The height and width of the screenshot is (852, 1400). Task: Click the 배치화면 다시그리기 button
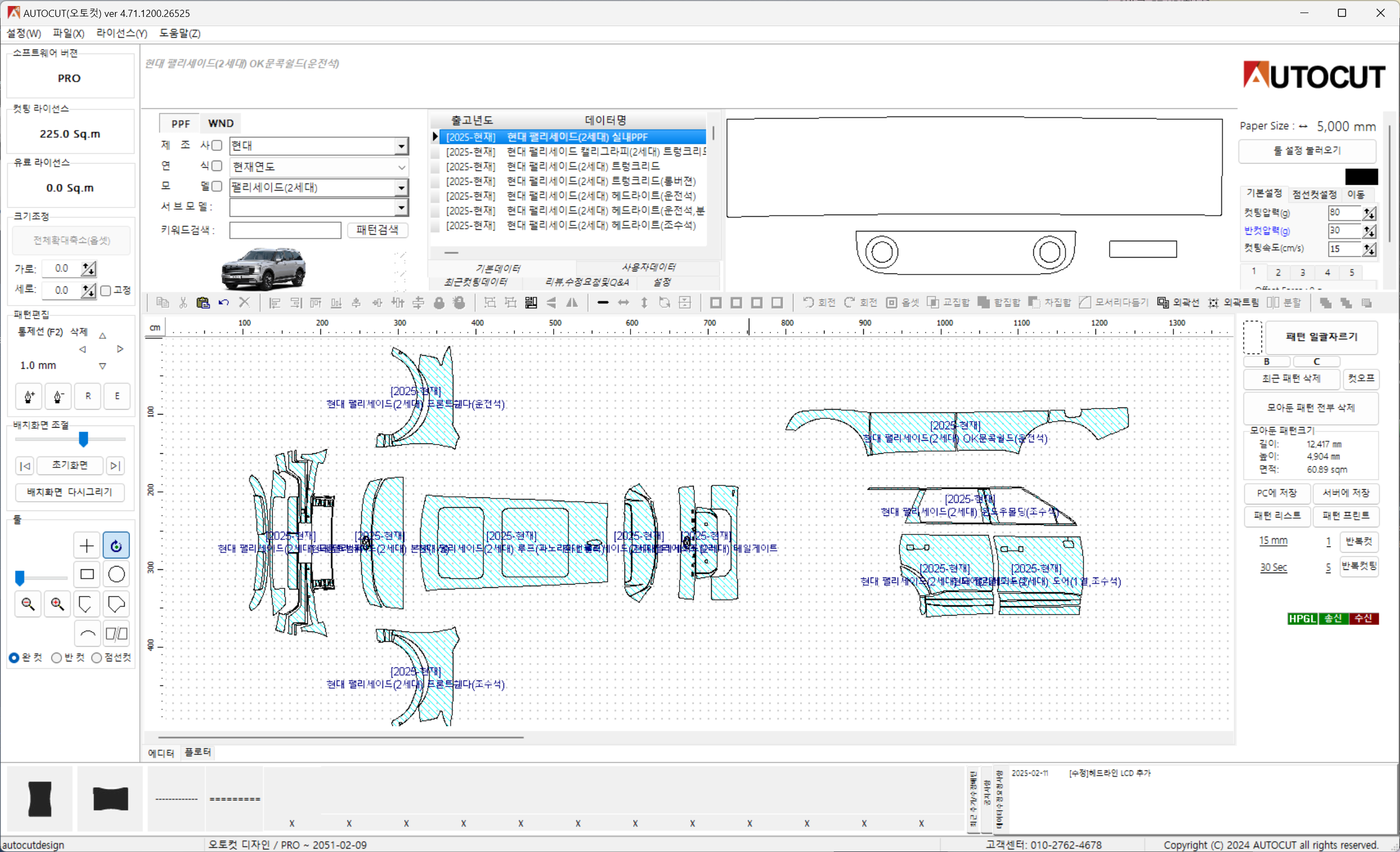click(x=70, y=492)
